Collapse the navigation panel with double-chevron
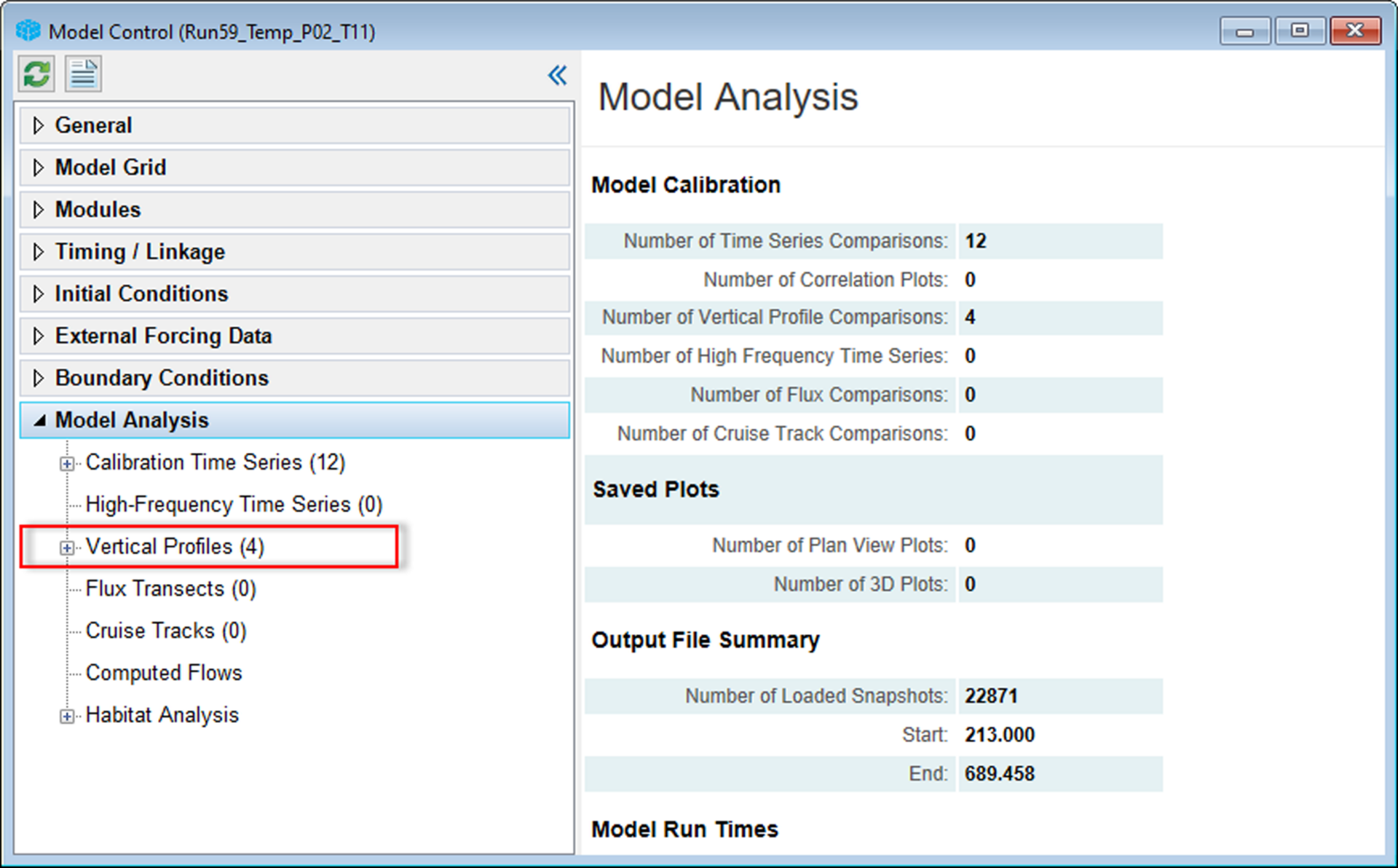This screenshot has height=868, width=1398. tap(557, 74)
